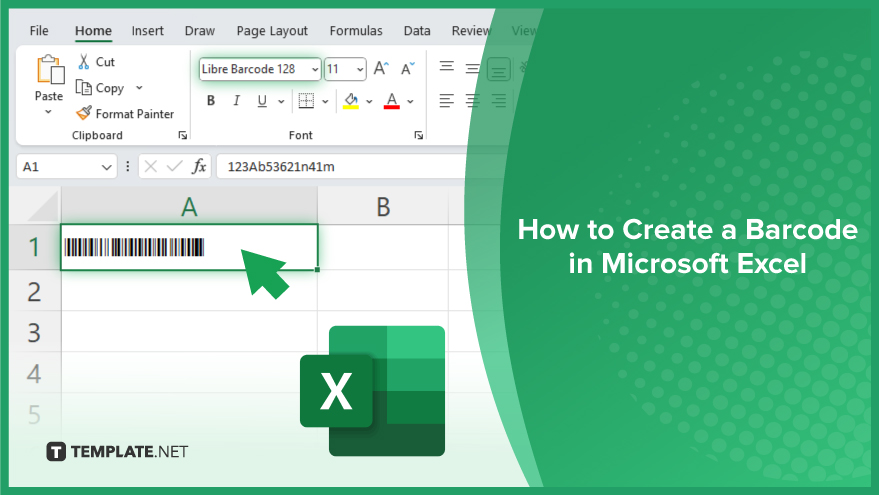Switch to the Formulas tab
The height and width of the screenshot is (495, 879).
(x=356, y=31)
